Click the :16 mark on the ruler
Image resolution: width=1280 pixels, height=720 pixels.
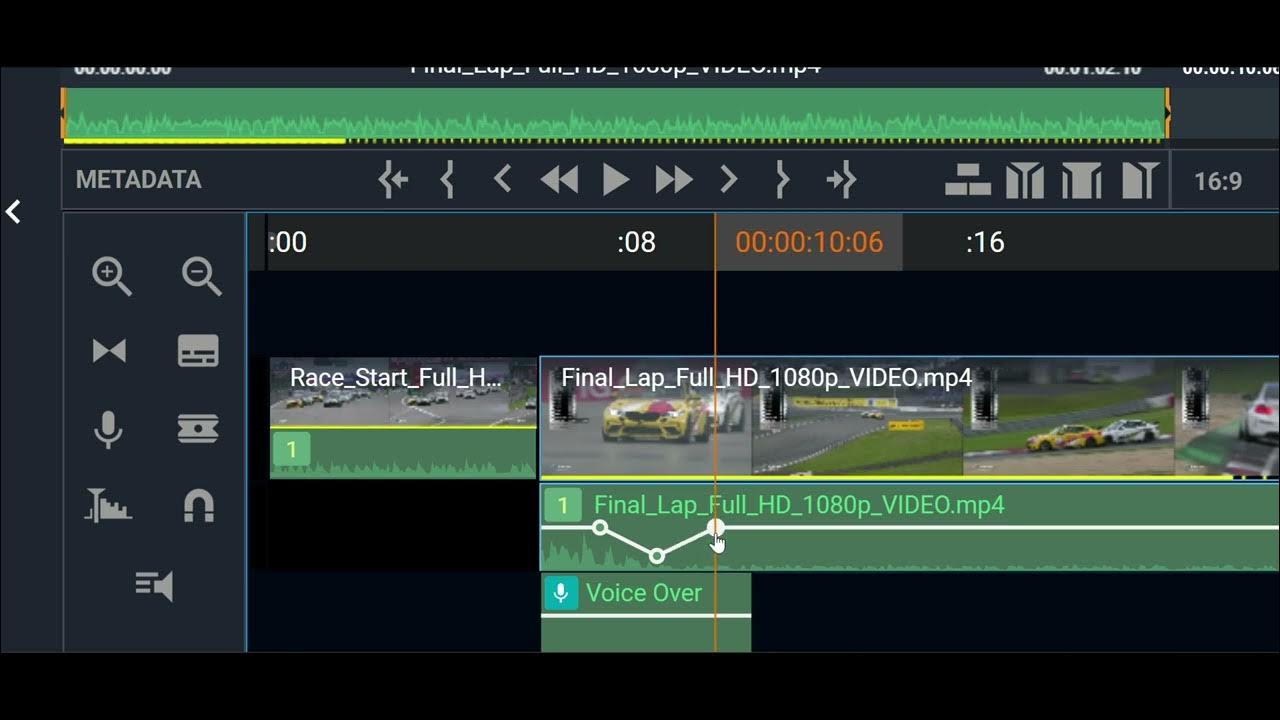click(985, 242)
